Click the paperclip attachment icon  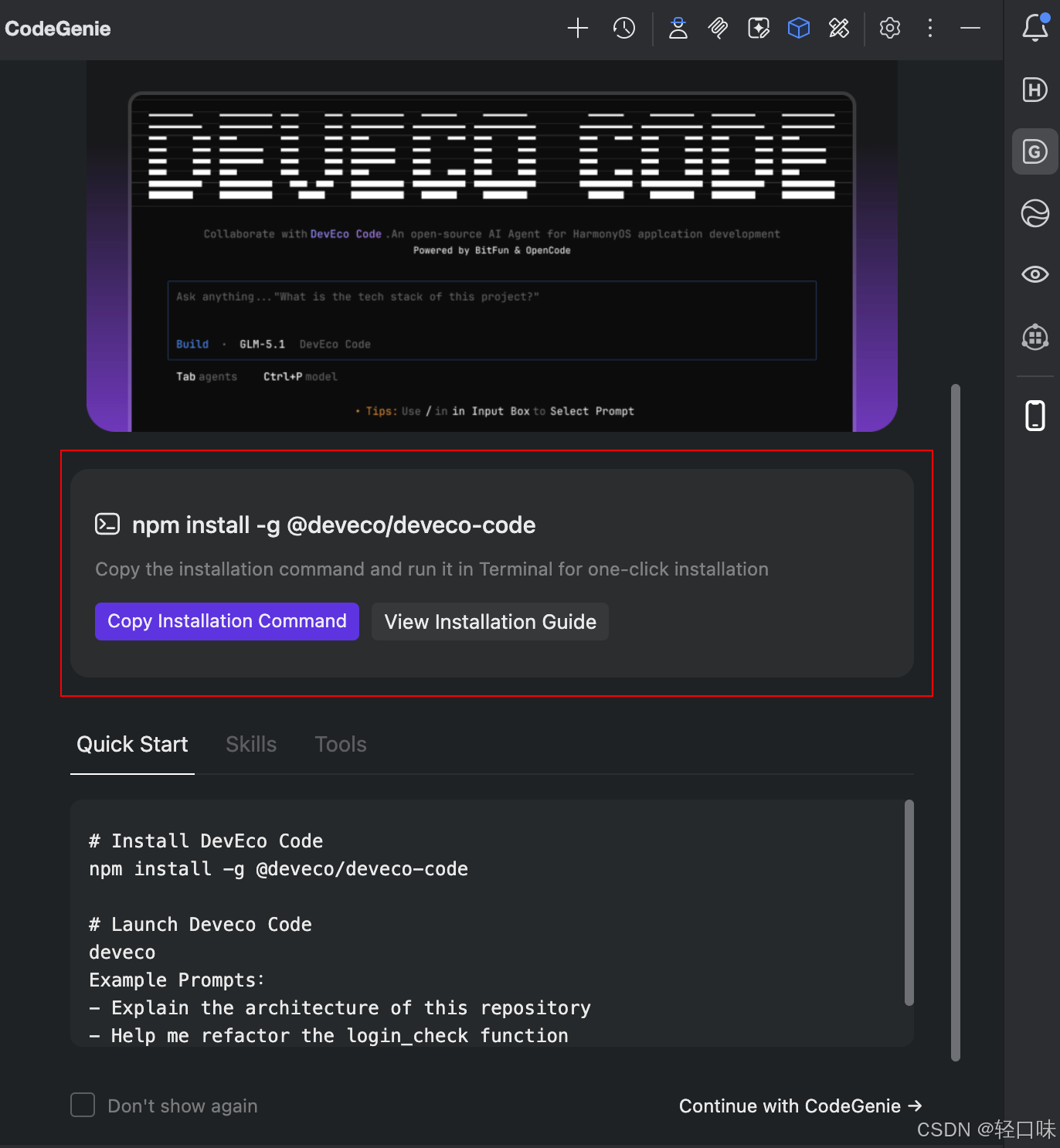[x=718, y=29]
